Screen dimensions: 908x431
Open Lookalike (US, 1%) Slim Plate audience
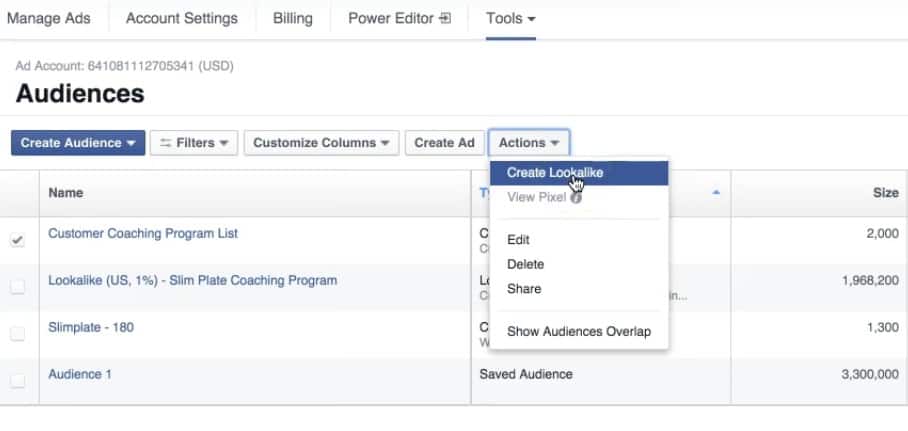point(192,280)
